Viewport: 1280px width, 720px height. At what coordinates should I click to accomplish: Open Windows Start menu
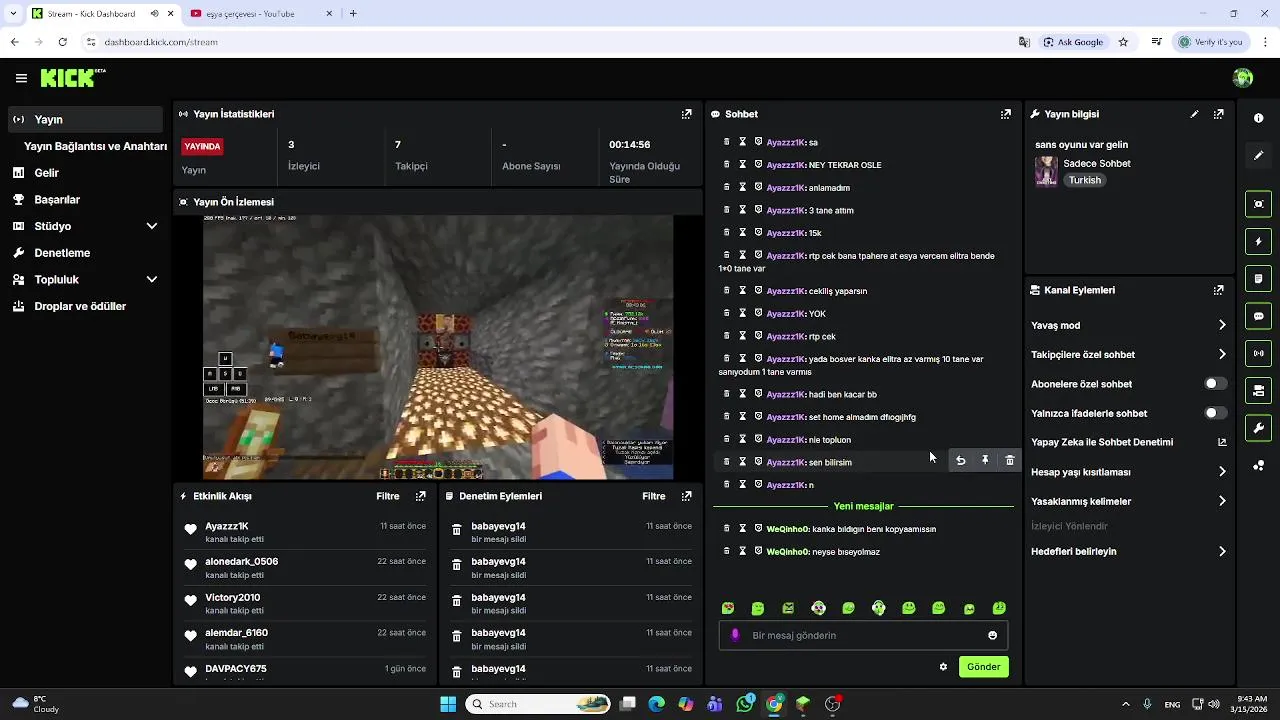448,704
